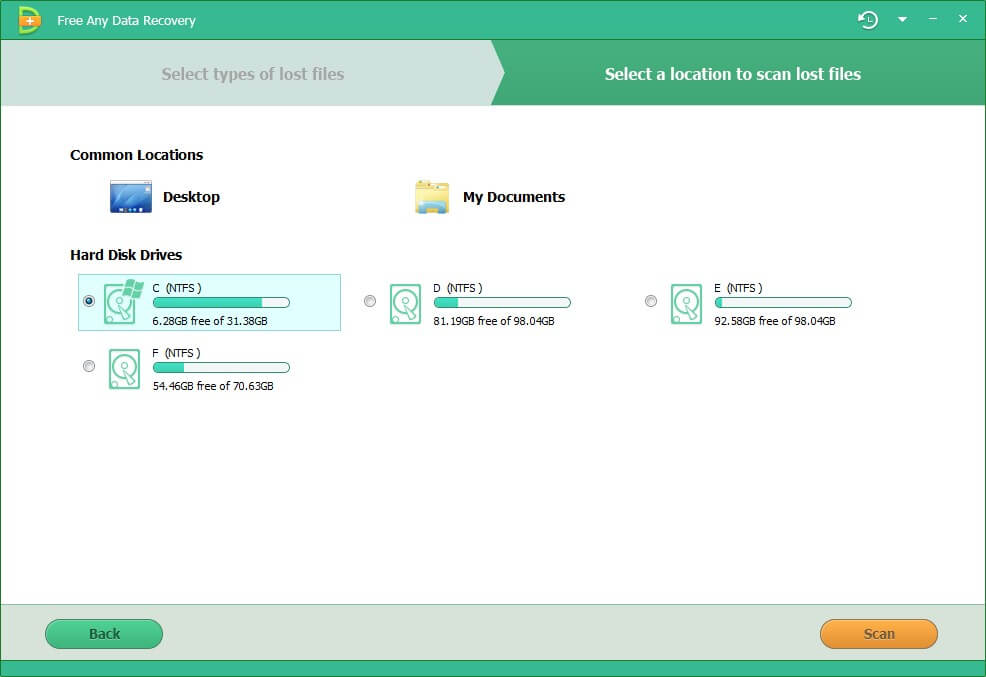Close the Free Any Data Recovery window
986x677 pixels.
click(x=963, y=19)
